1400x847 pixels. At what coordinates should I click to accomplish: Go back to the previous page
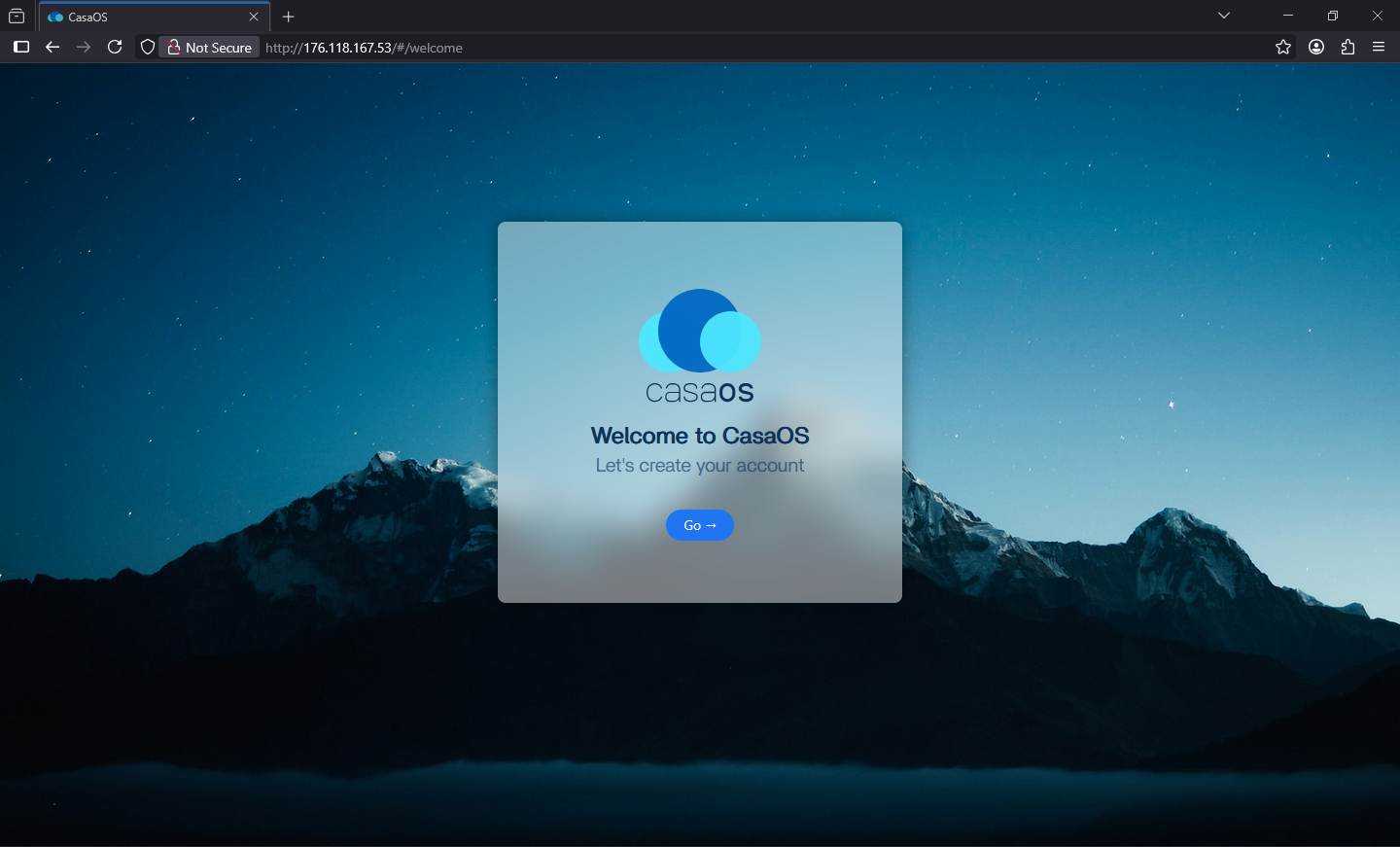coord(52,47)
